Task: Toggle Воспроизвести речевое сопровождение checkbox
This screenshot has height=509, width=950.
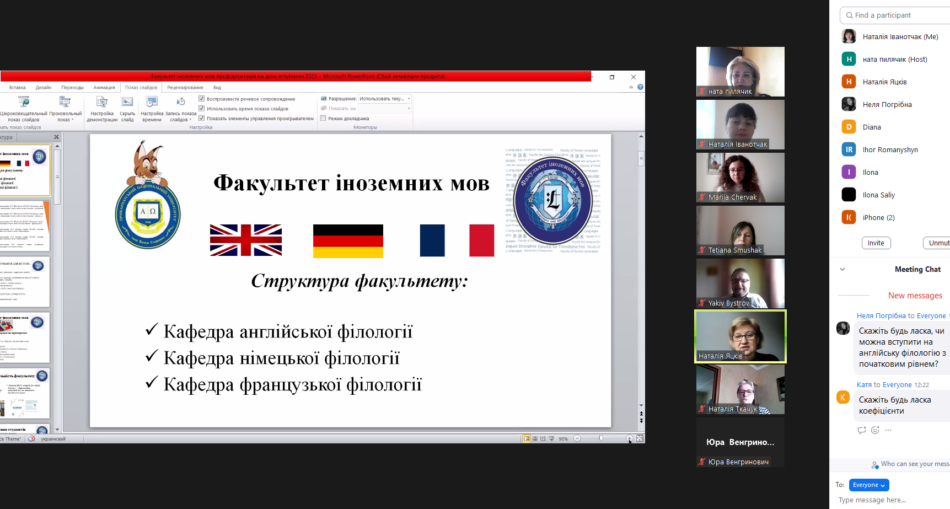Action: [202, 98]
